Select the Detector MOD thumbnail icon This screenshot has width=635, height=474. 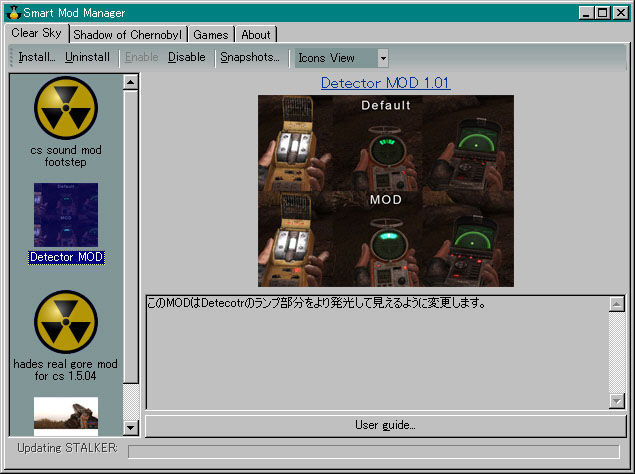coord(66,215)
